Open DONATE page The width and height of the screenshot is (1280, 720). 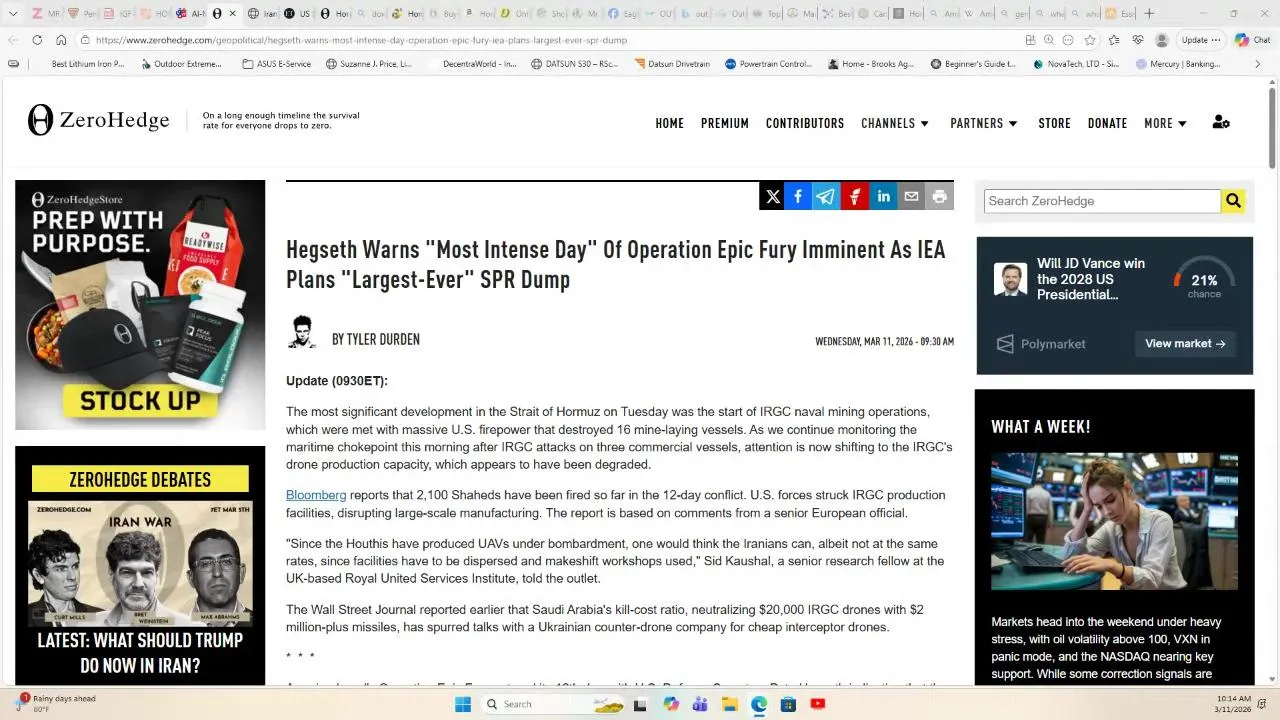coord(1107,123)
